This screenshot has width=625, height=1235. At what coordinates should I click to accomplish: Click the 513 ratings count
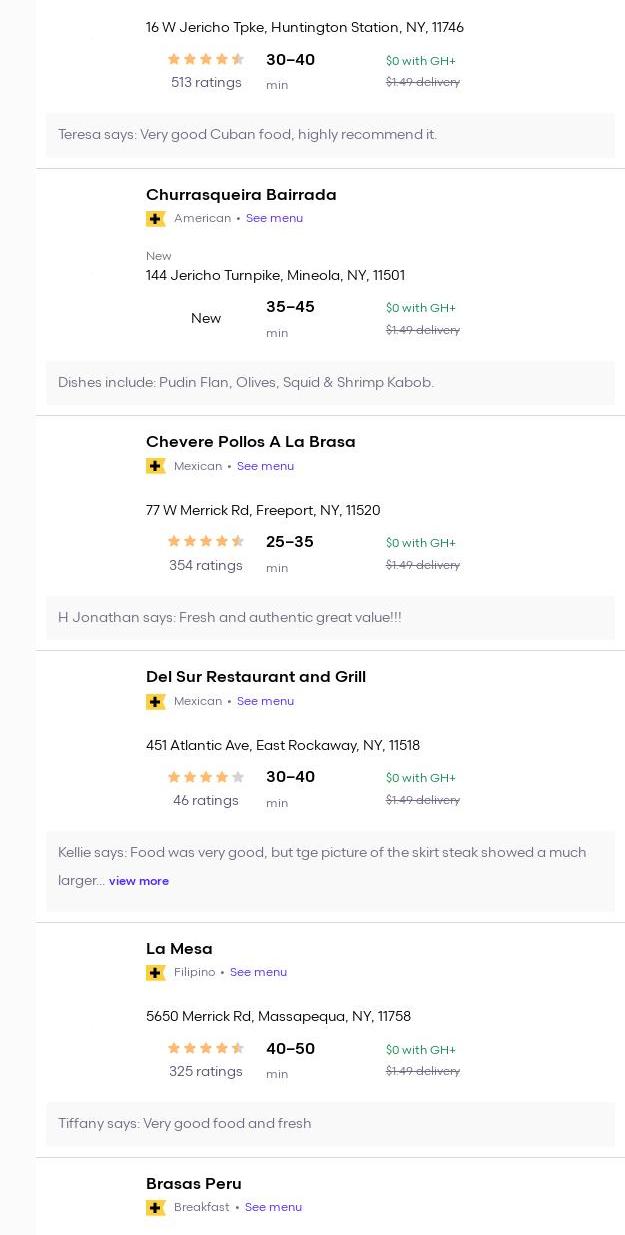coord(206,83)
